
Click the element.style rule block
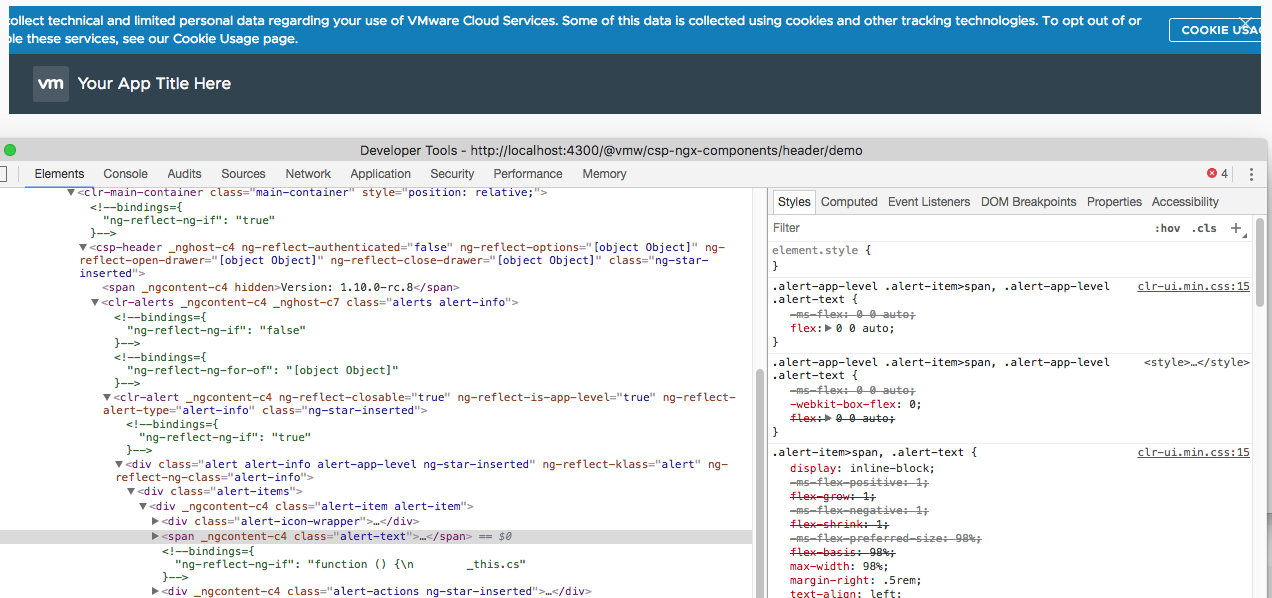(1012, 258)
